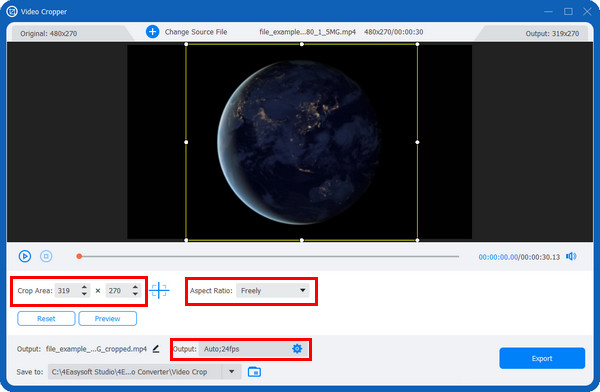Center the crop area with crosshair icon
600x392 pixels.
pos(159,291)
